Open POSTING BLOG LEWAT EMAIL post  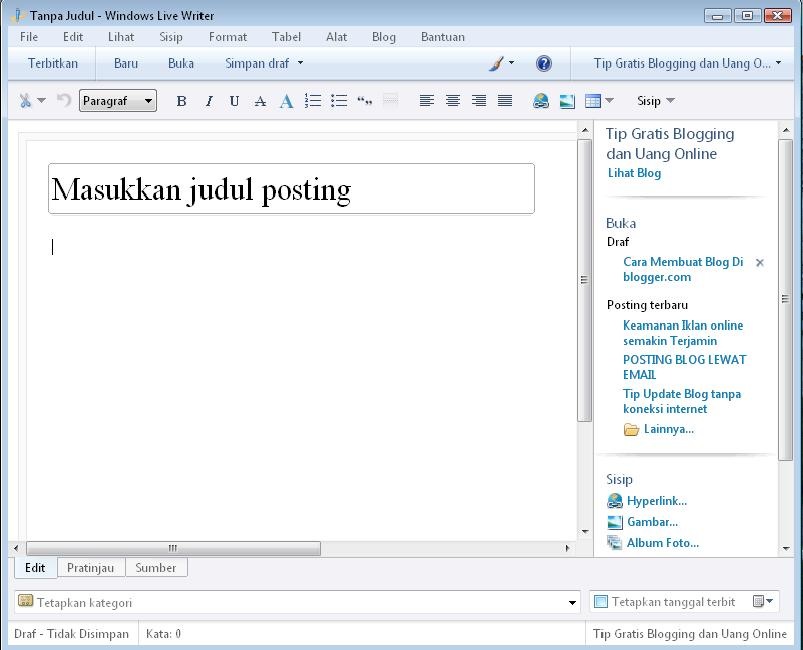click(x=685, y=367)
